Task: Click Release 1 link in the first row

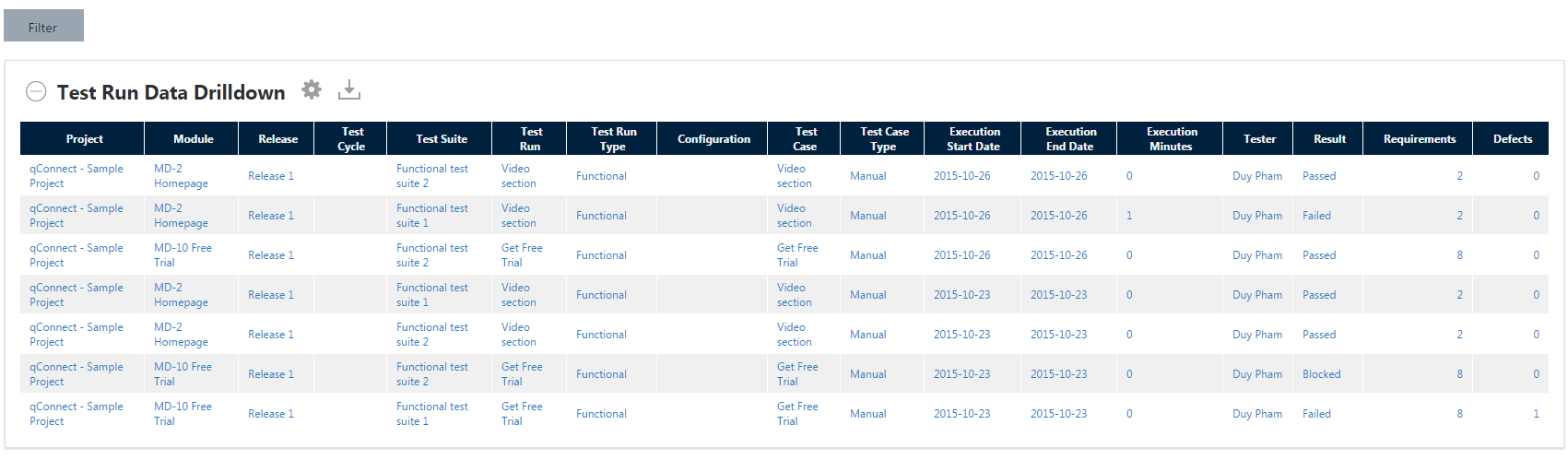Action: [271, 176]
